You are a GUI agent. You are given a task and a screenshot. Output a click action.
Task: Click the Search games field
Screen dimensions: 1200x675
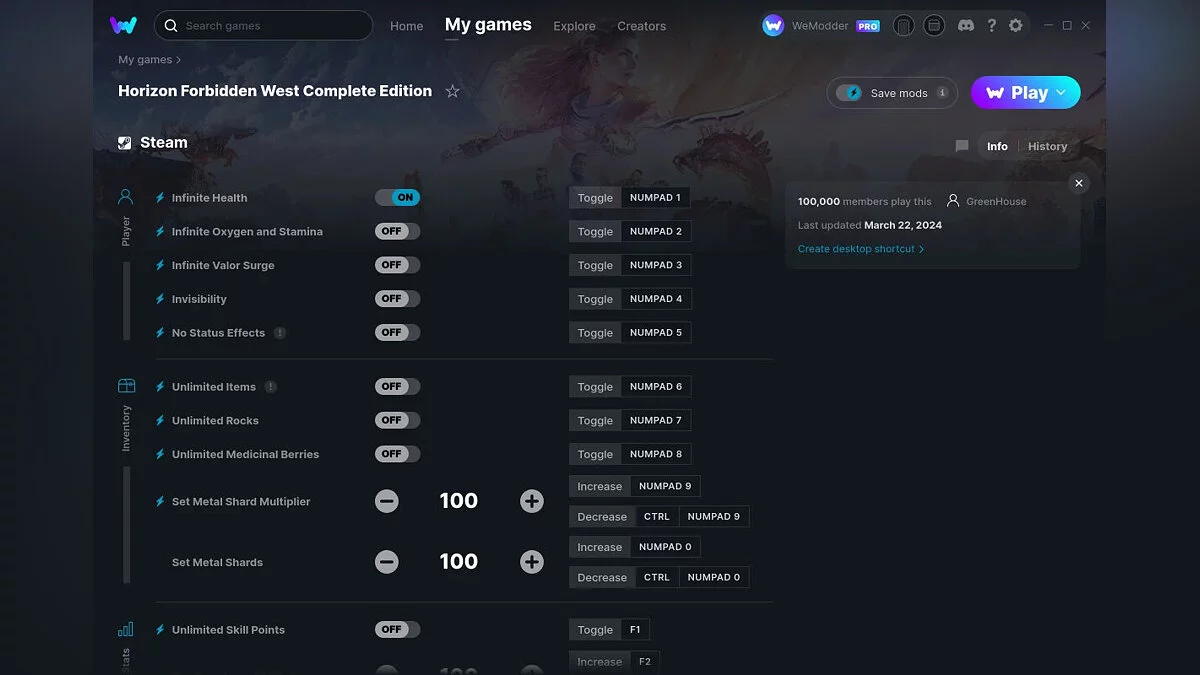click(x=263, y=25)
